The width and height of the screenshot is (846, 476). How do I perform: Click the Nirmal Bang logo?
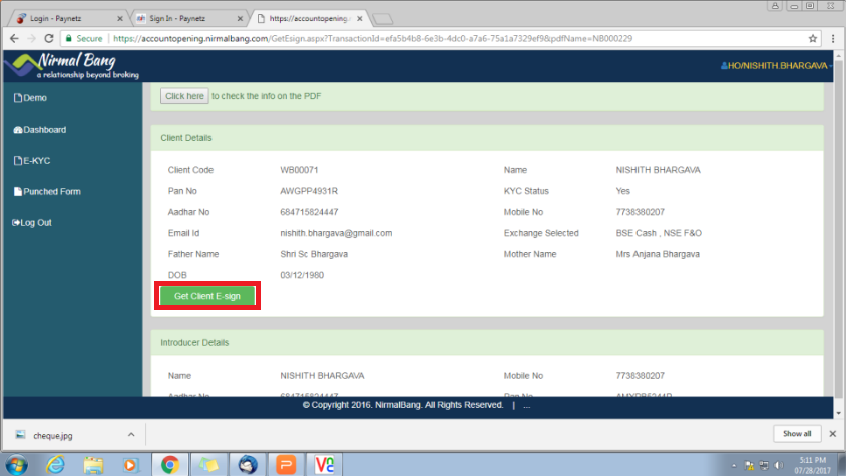[x=70, y=66]
